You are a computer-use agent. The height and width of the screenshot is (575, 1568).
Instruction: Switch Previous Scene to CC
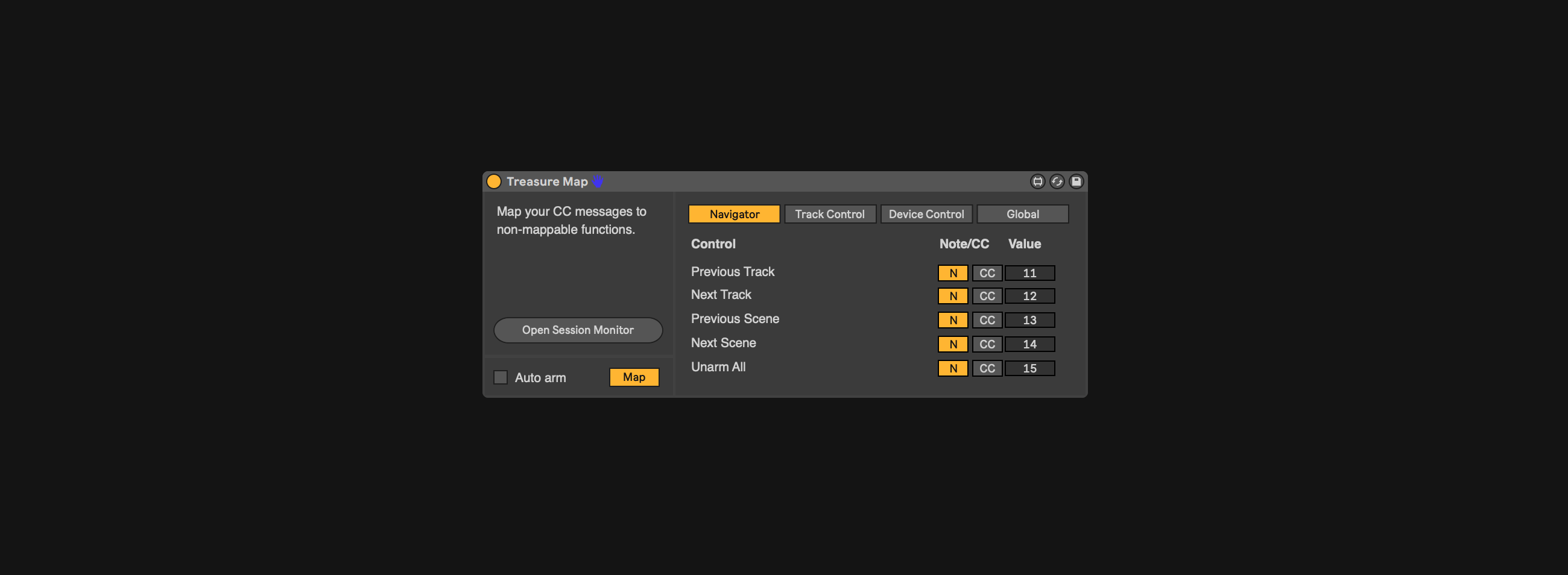[987, 320]
